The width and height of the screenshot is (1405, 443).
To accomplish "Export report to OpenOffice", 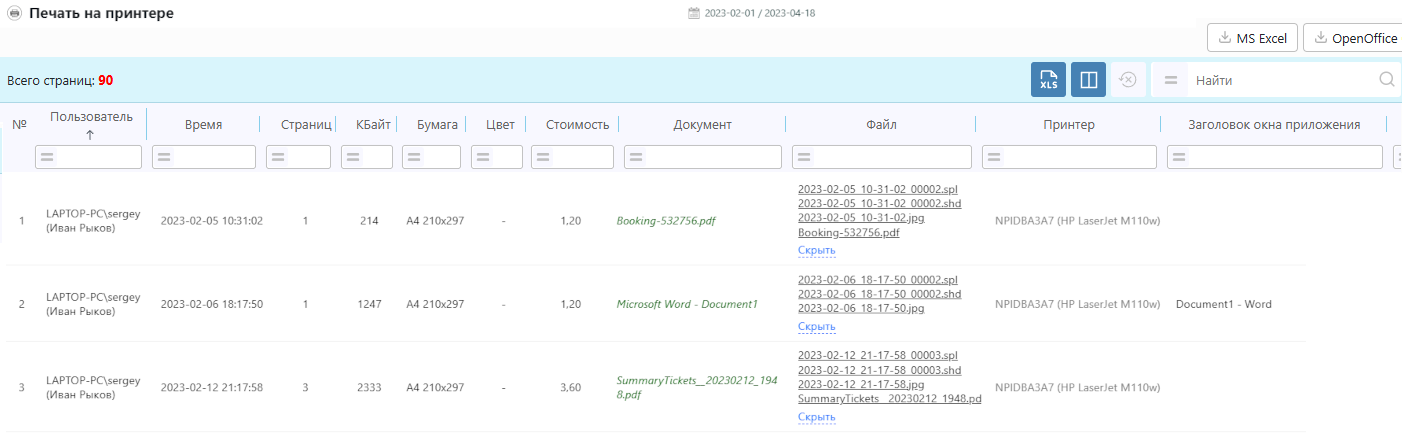I will coord(1355,38).
